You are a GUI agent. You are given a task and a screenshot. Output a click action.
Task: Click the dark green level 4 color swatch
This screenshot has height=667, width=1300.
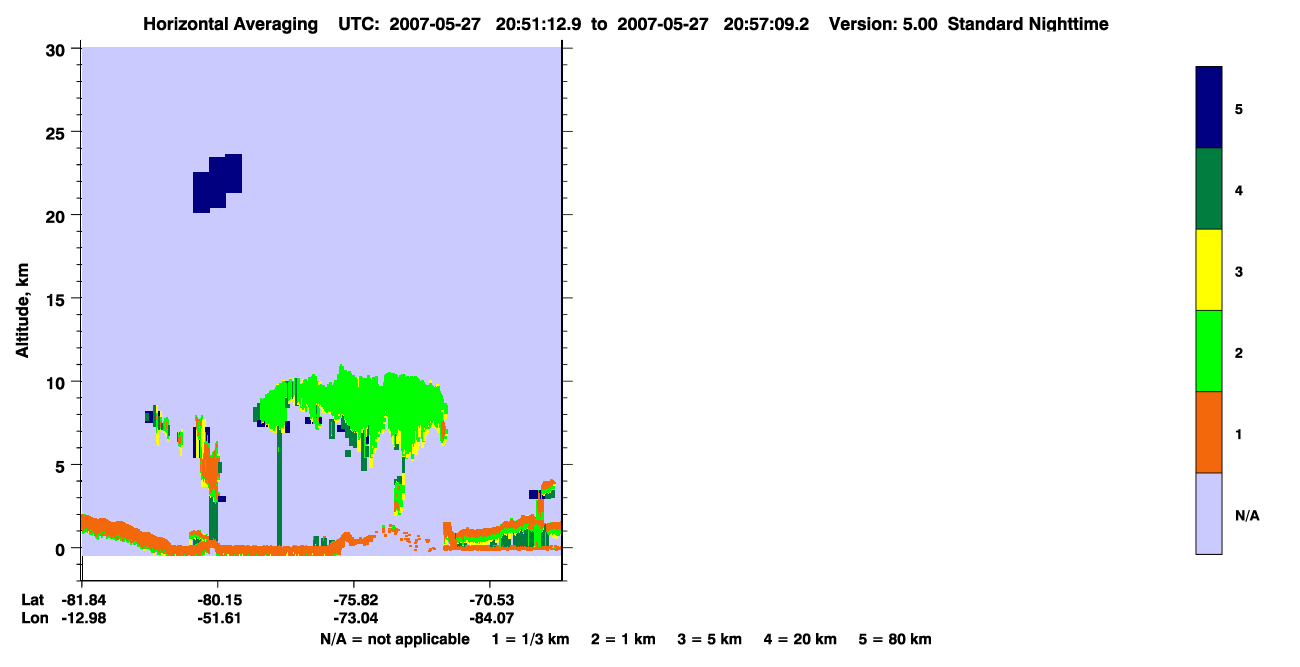click(1209, 189)
